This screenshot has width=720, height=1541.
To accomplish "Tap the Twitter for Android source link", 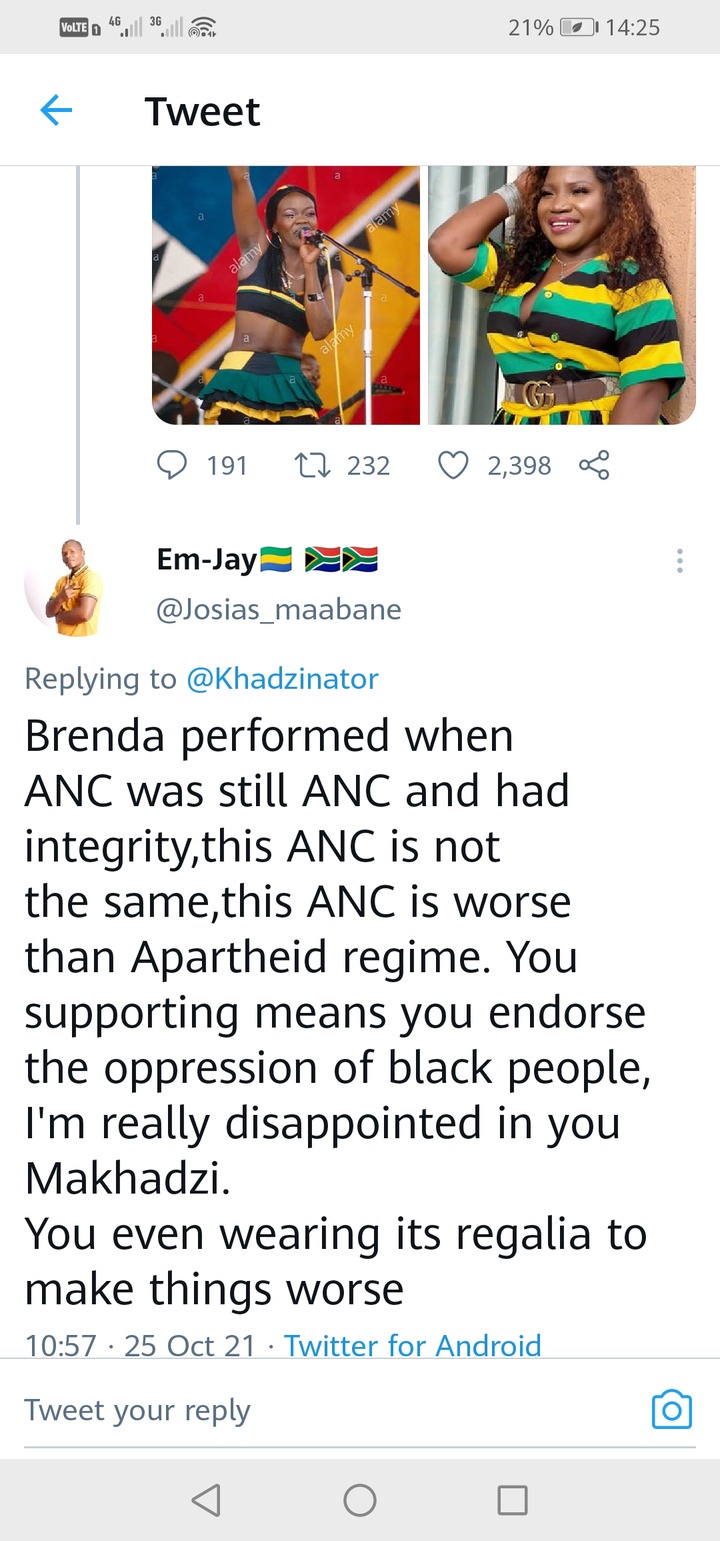I will [x=412, y=1345].
